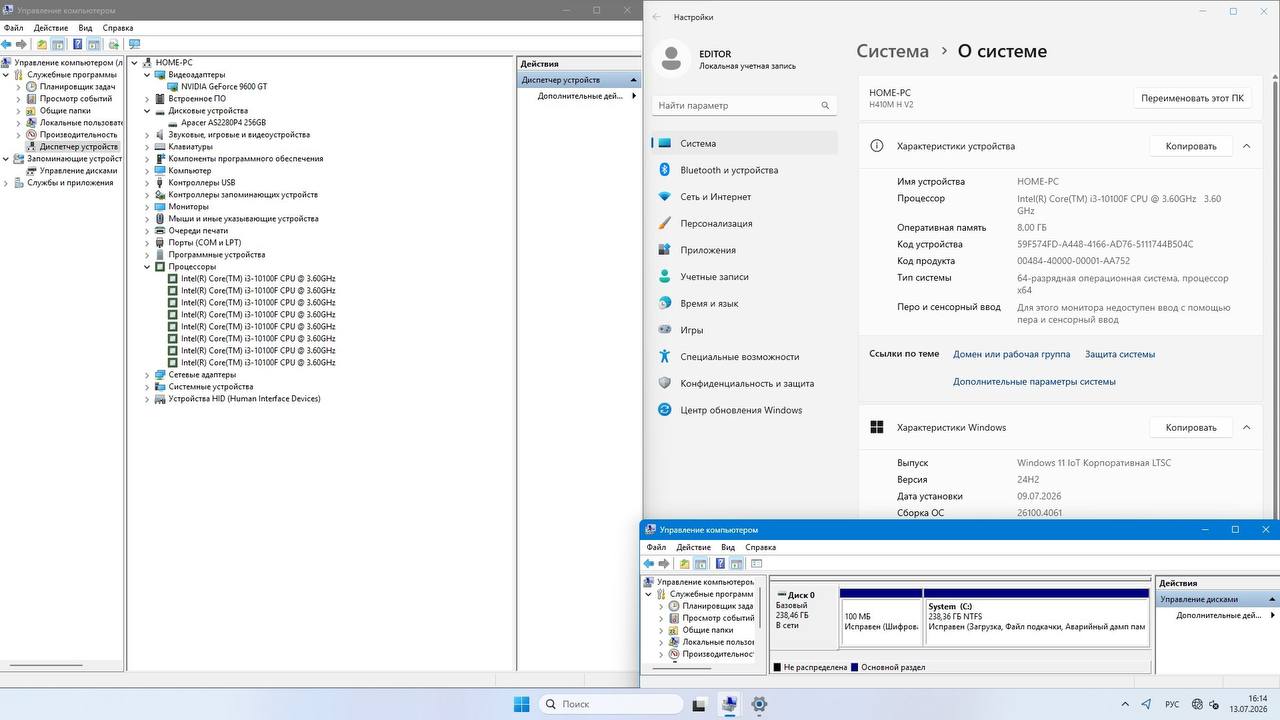Click the Переименовать этот ПК button
The width and height of the screenshot is (1280, 720).
click(x=1192, y=98)
